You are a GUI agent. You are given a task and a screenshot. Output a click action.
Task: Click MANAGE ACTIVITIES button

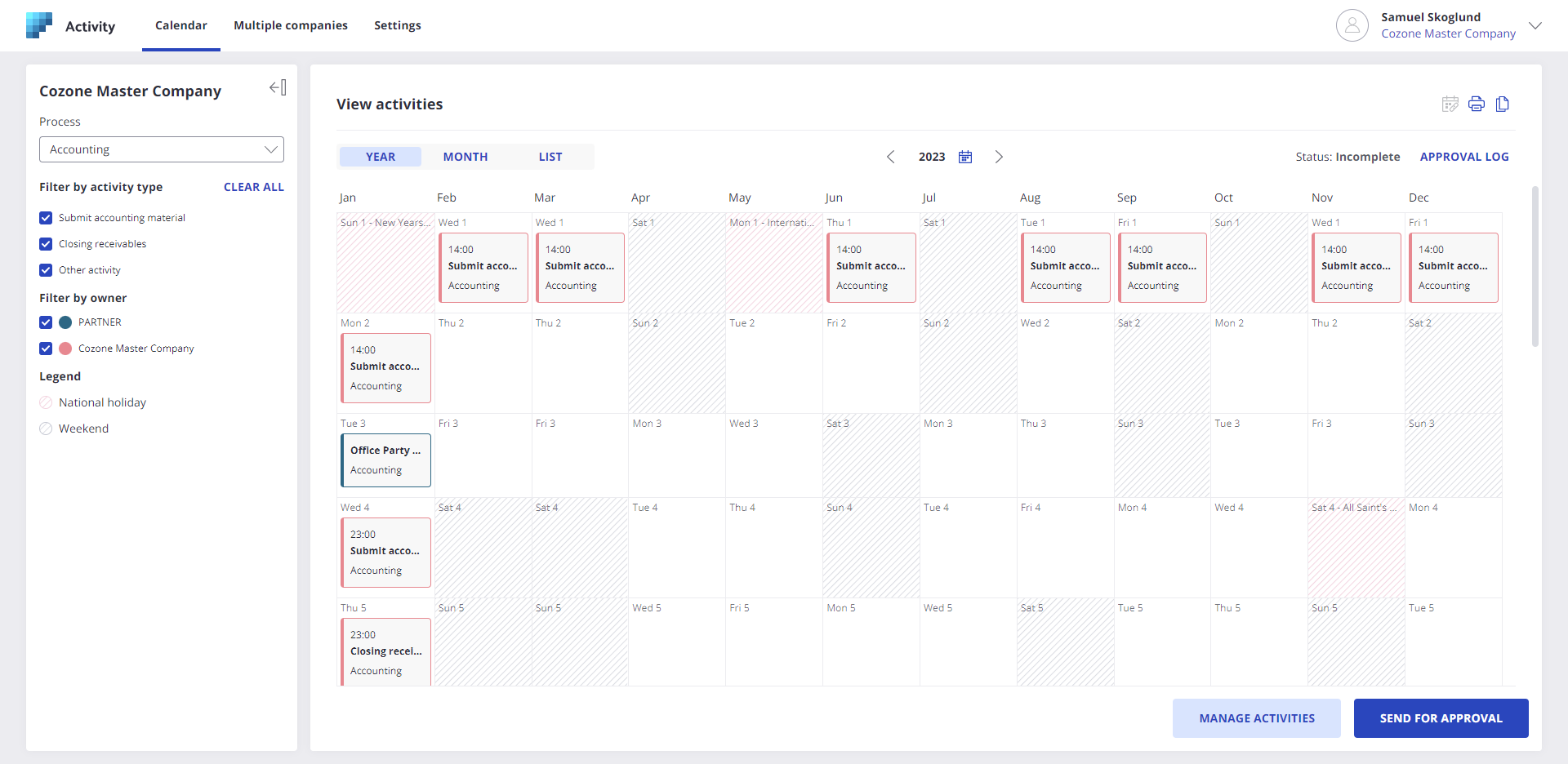pyautogui.click(x=1257, y=718)
